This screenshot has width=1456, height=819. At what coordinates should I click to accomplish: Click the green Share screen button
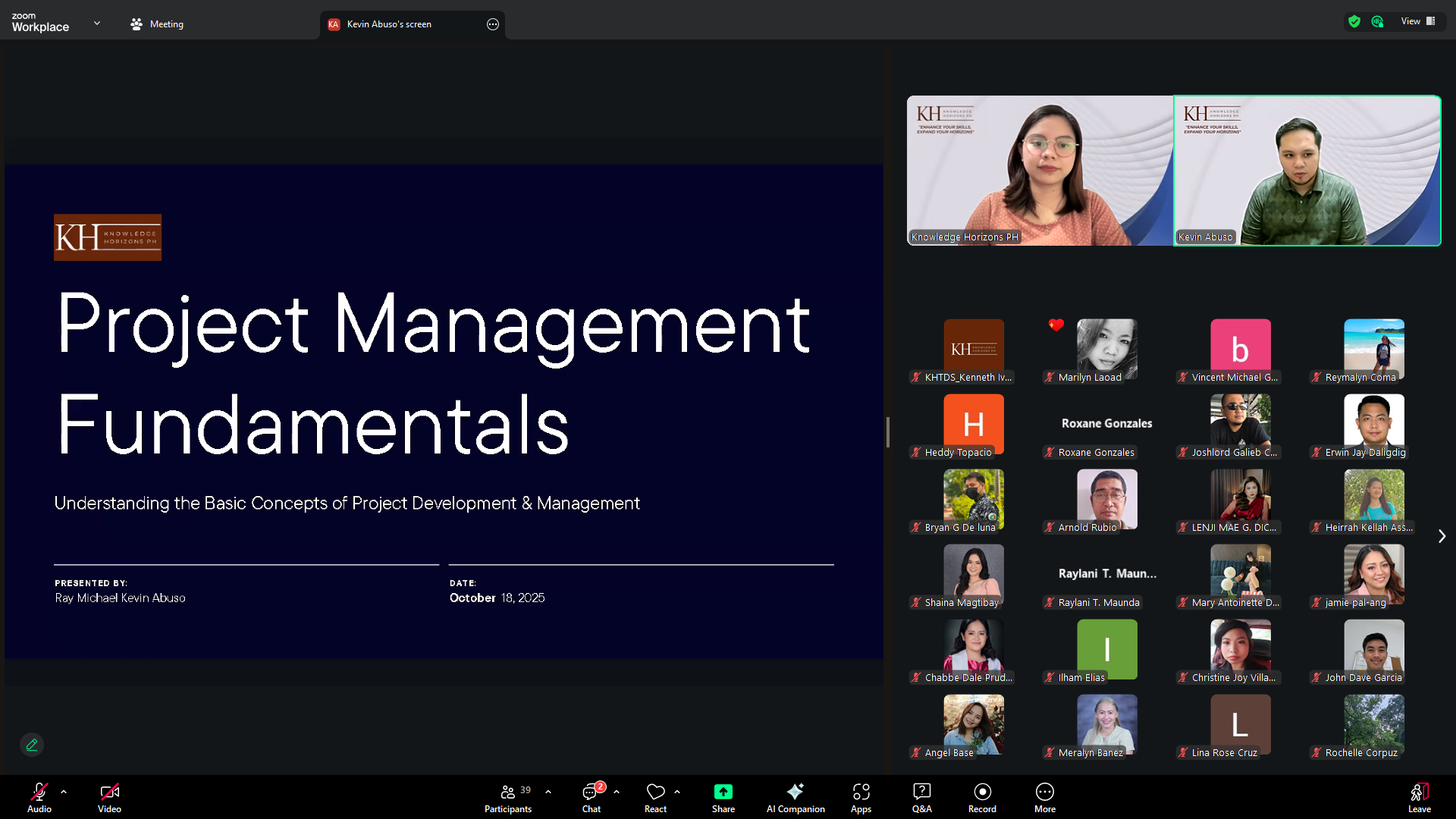[x=723, y=798]
